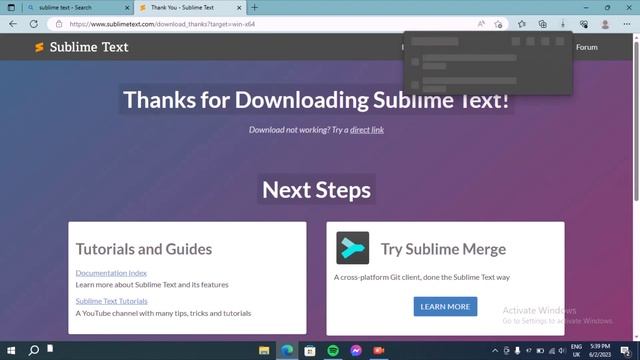Open the Favorites star icon in toolbar
This screenshot has height=360, width=640.
(522, 24)
